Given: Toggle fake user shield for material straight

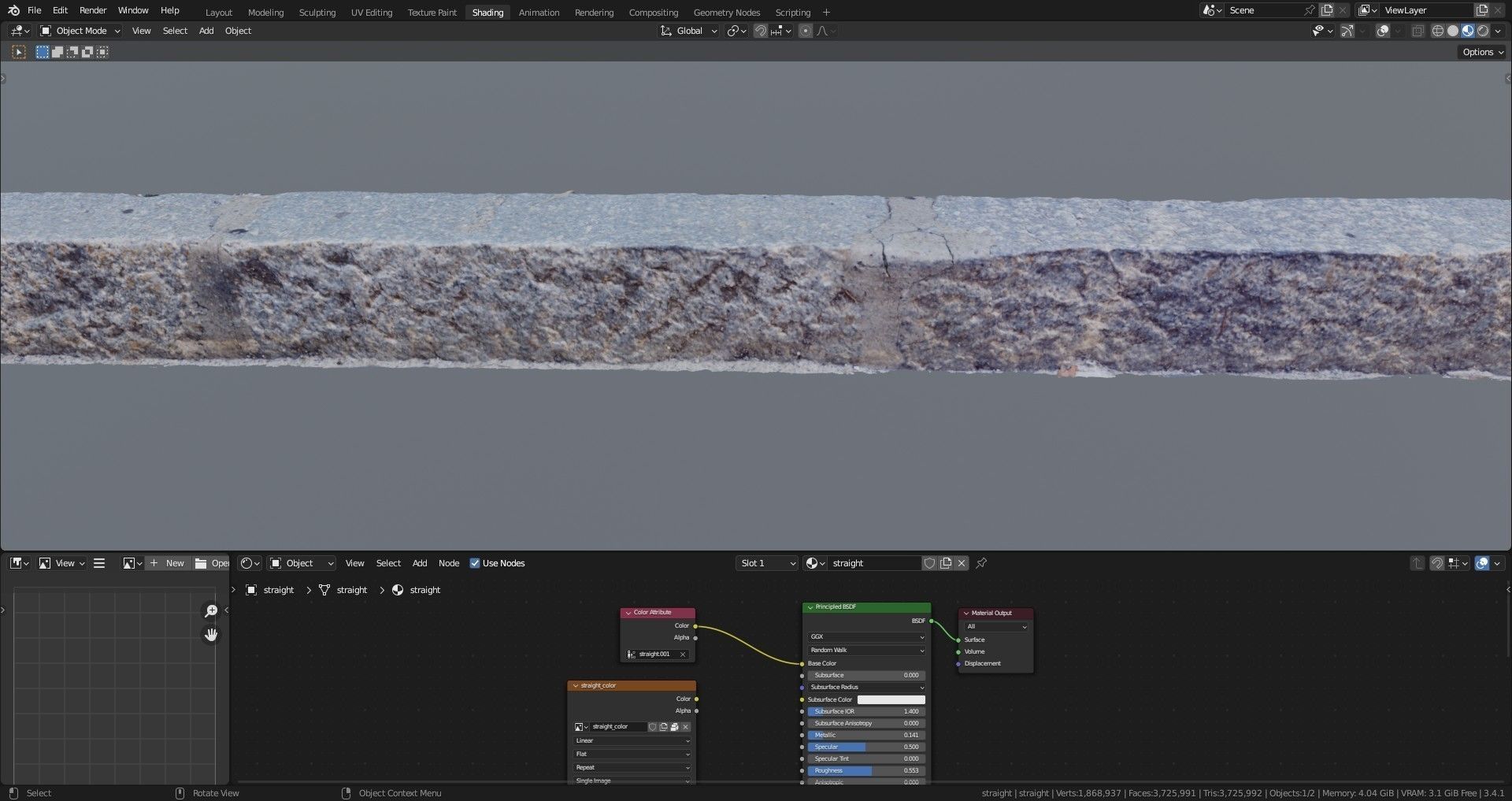Looking at the screenshot, I should pos(929,563).
